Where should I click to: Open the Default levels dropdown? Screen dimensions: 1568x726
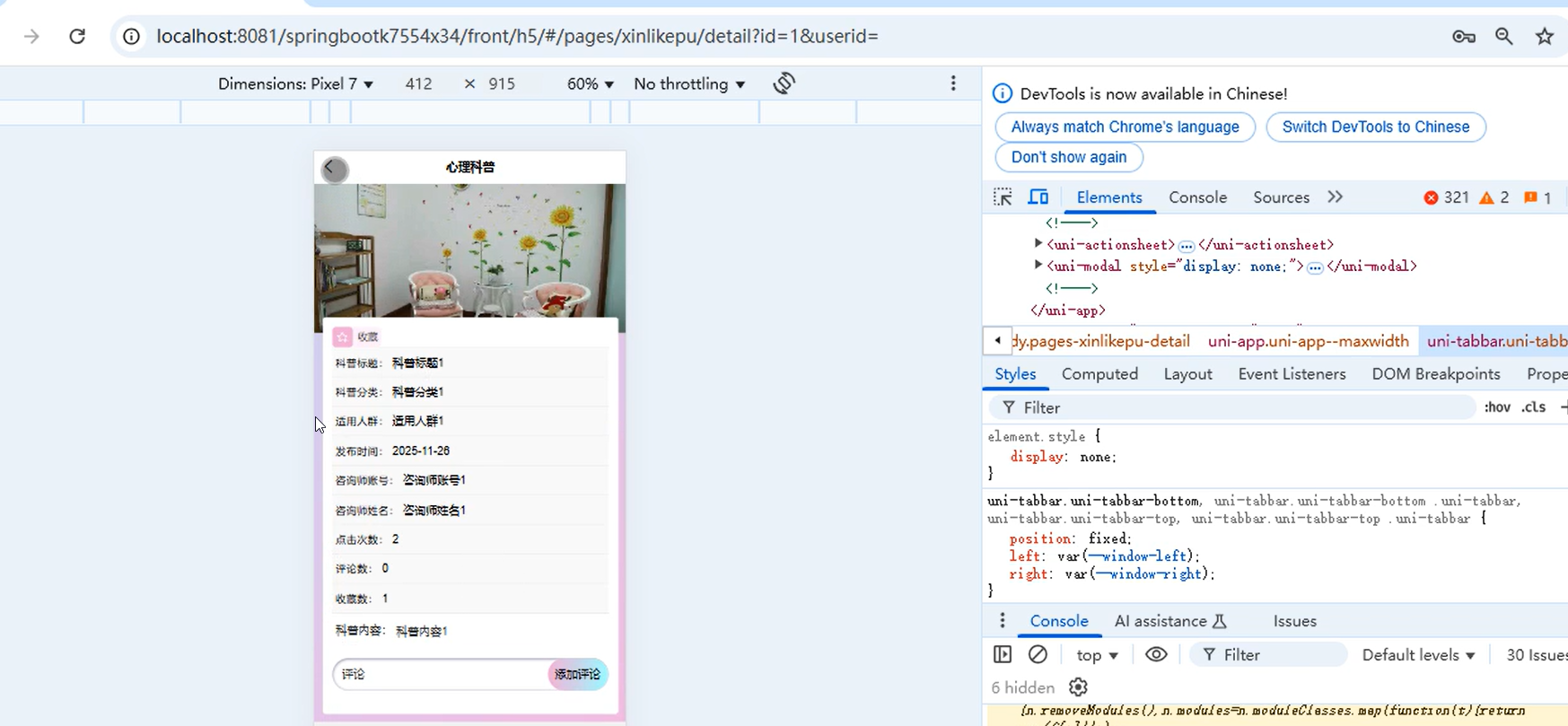(1418, 655)
